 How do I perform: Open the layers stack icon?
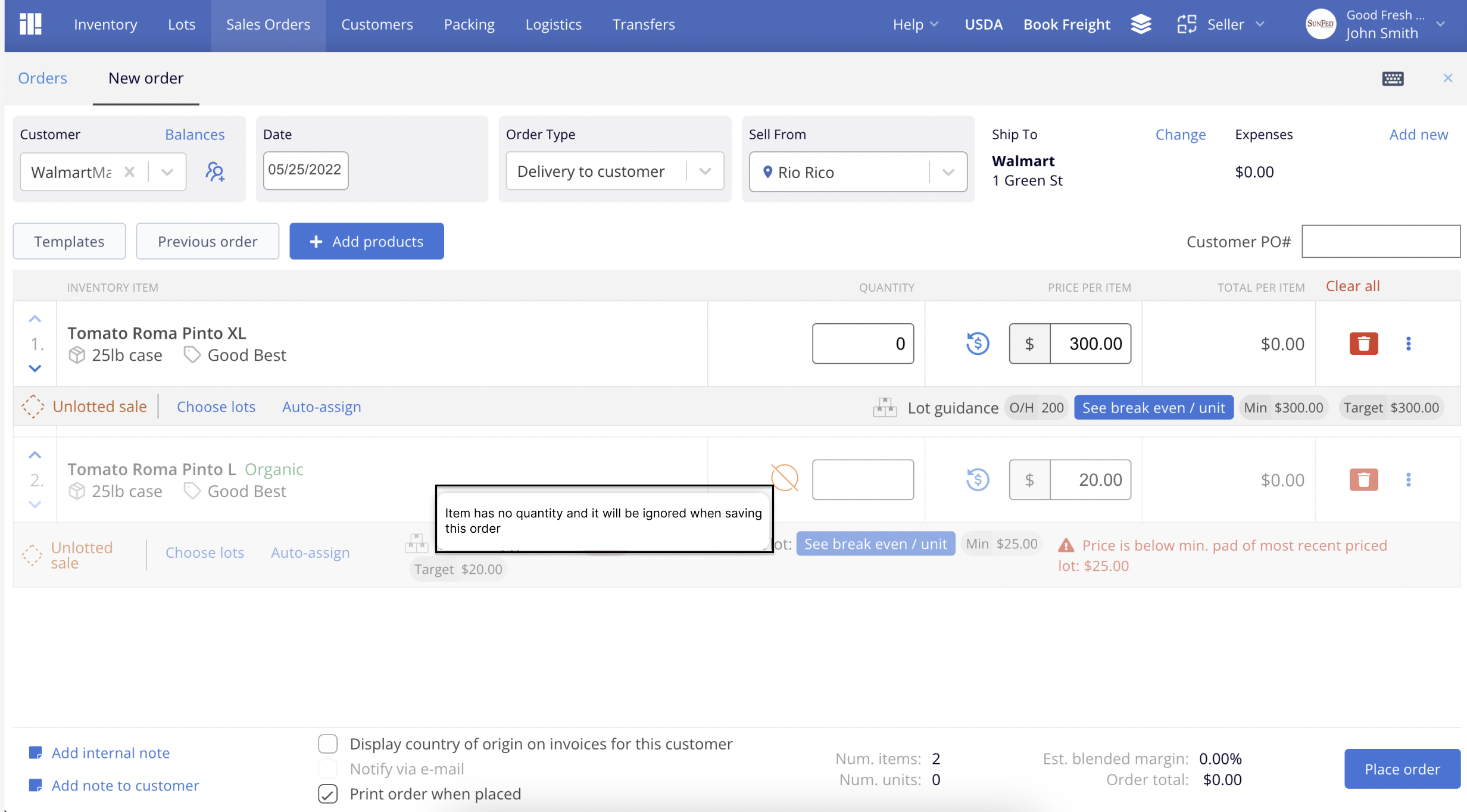point(1141,24)
